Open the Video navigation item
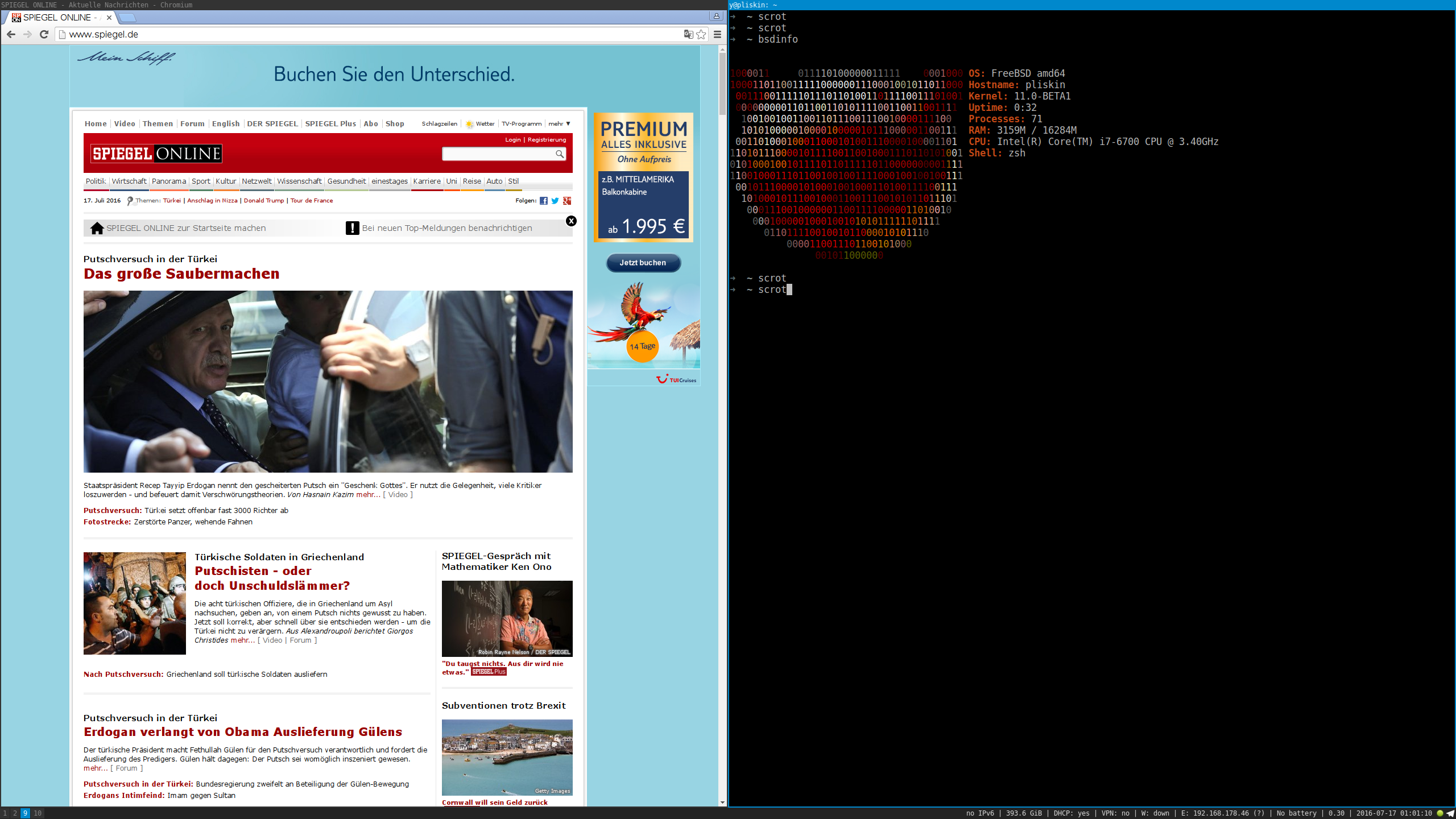 click(125, 124)
